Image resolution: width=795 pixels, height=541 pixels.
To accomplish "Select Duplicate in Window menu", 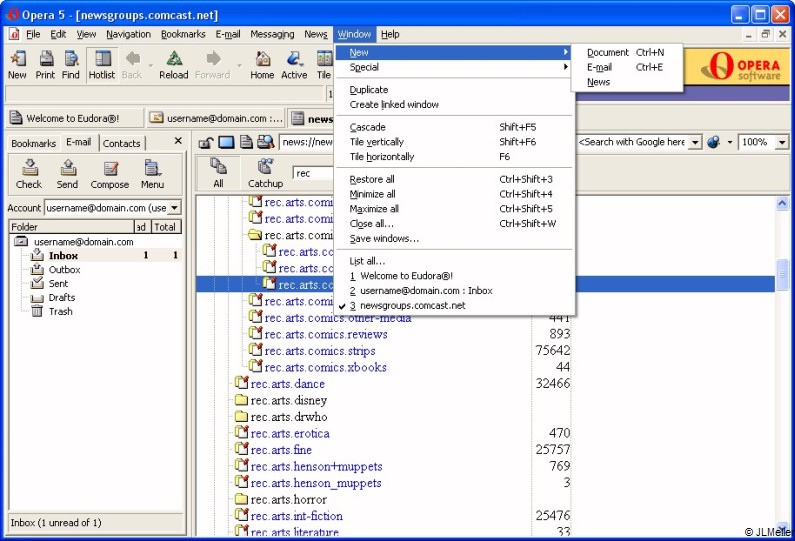I will pyautogui.click(x=454, y=90).
